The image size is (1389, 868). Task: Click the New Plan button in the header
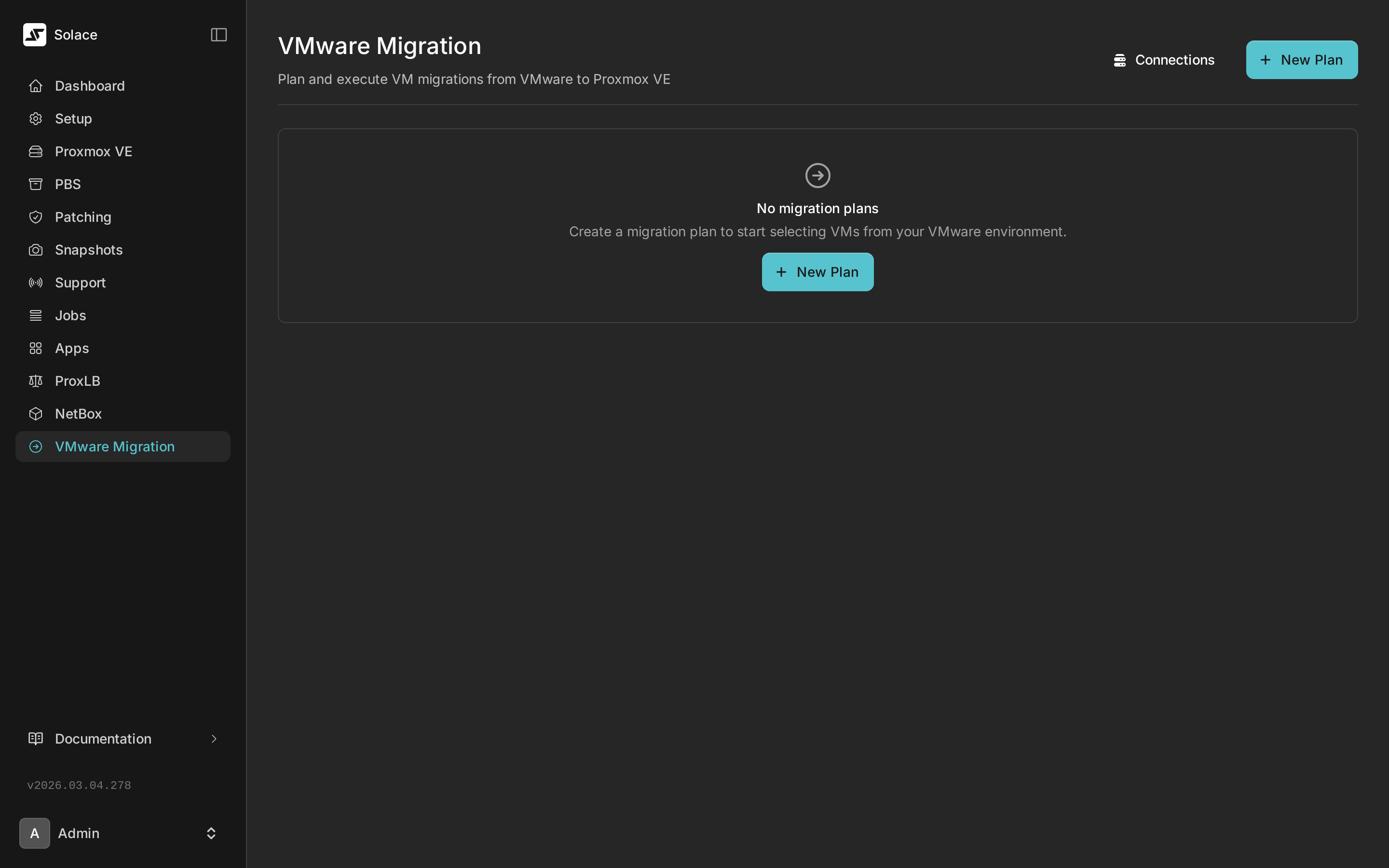[1301, 59]
